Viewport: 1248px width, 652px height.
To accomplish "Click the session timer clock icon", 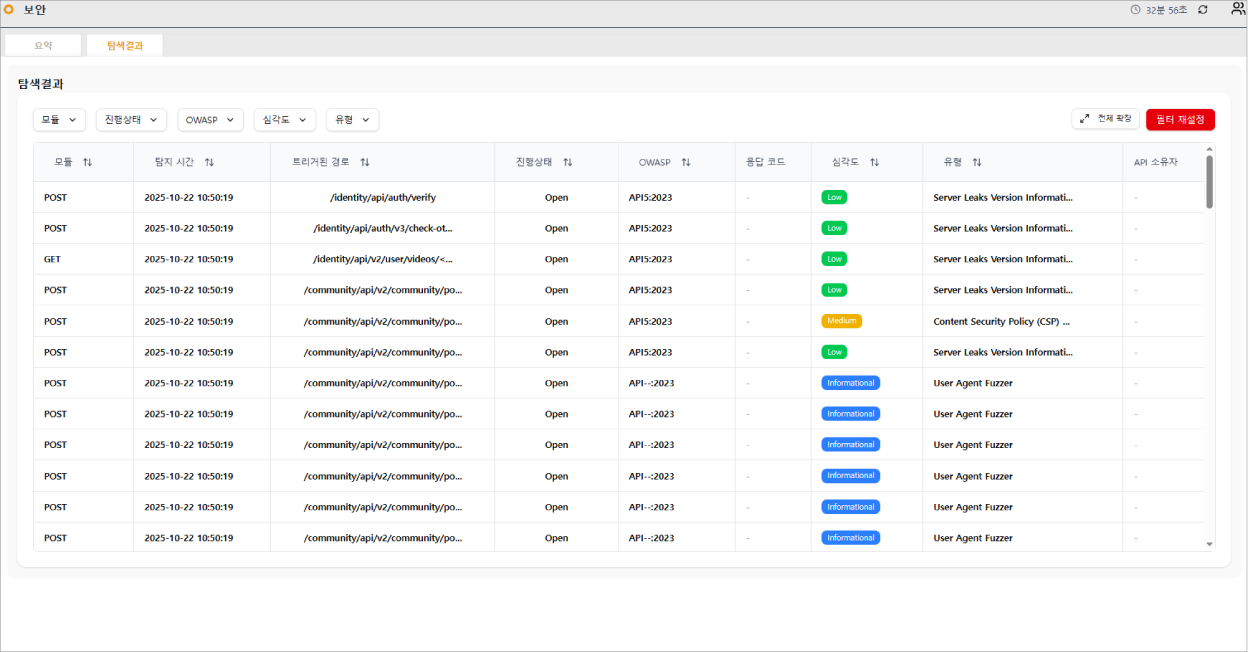I will (1135, 10).
